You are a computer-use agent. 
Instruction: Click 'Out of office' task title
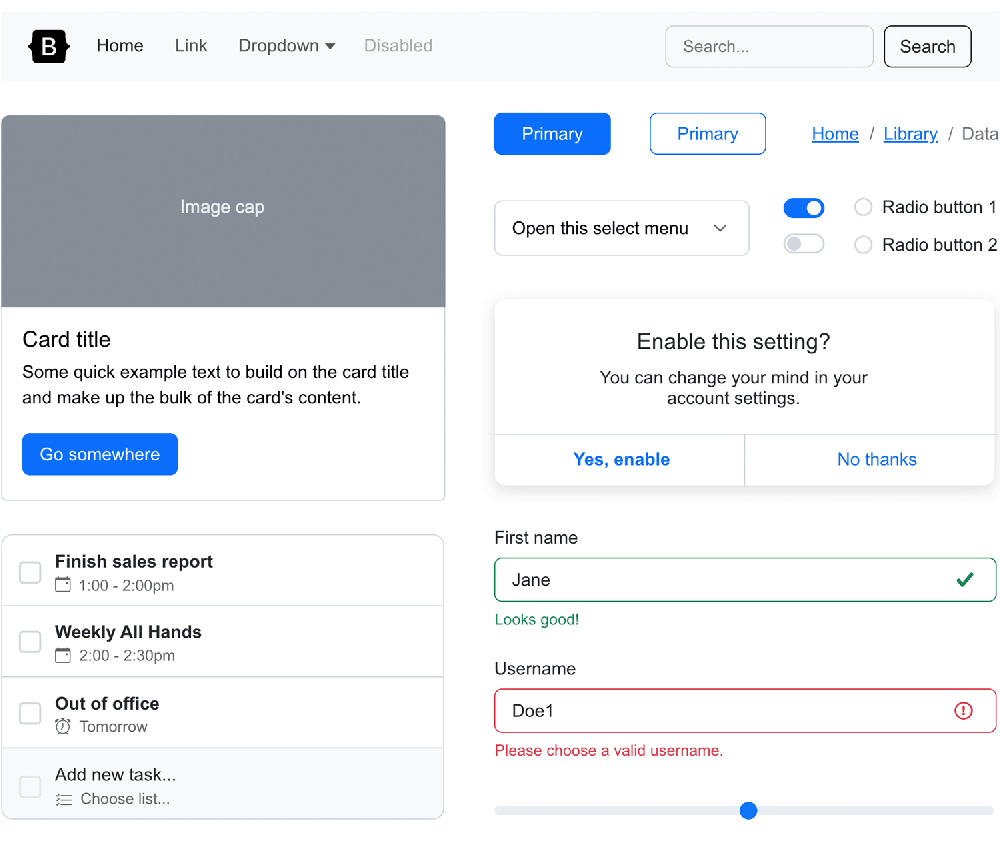click(107, 703)
